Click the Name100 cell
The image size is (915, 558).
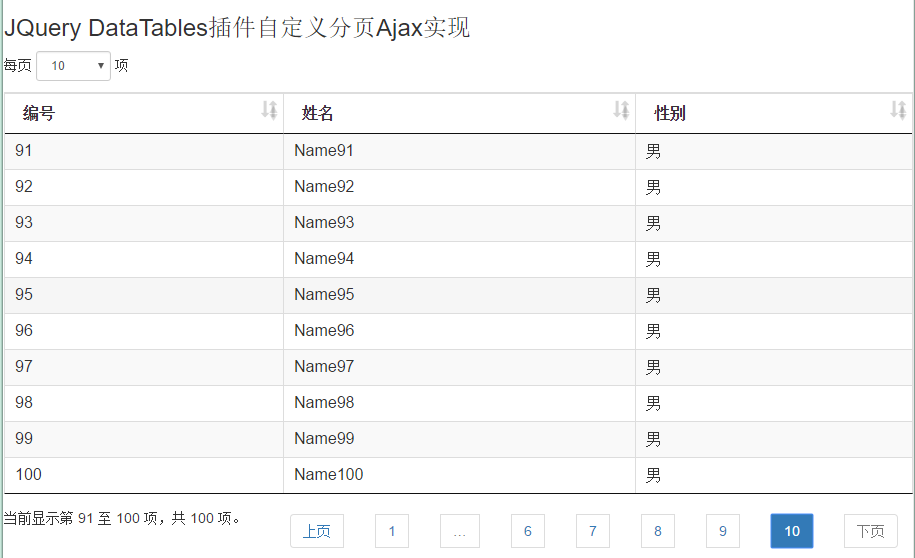[x=329, y=475]
